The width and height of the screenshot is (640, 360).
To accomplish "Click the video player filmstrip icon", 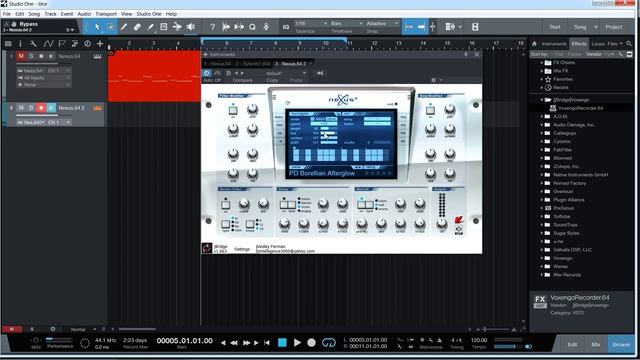I will coord(475,27).
